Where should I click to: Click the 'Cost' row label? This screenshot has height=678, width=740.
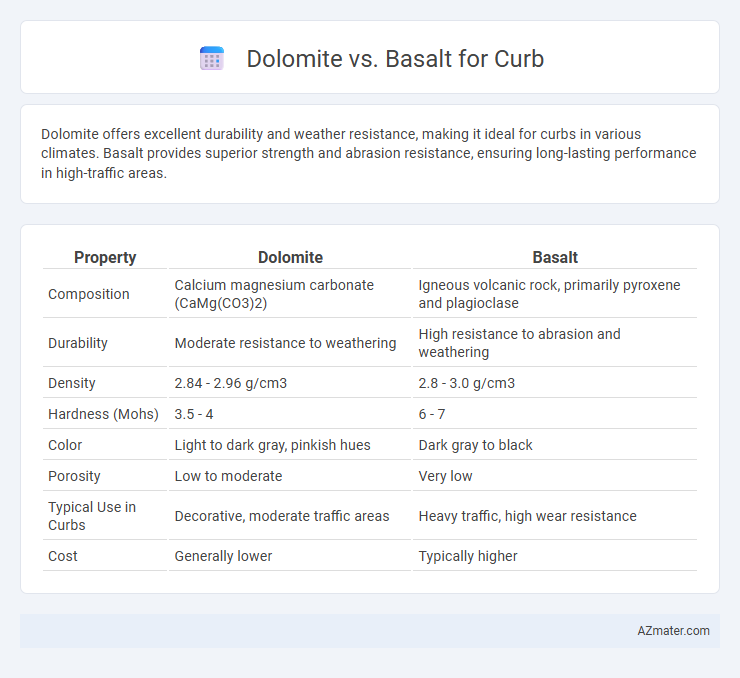tap(63, 556)
